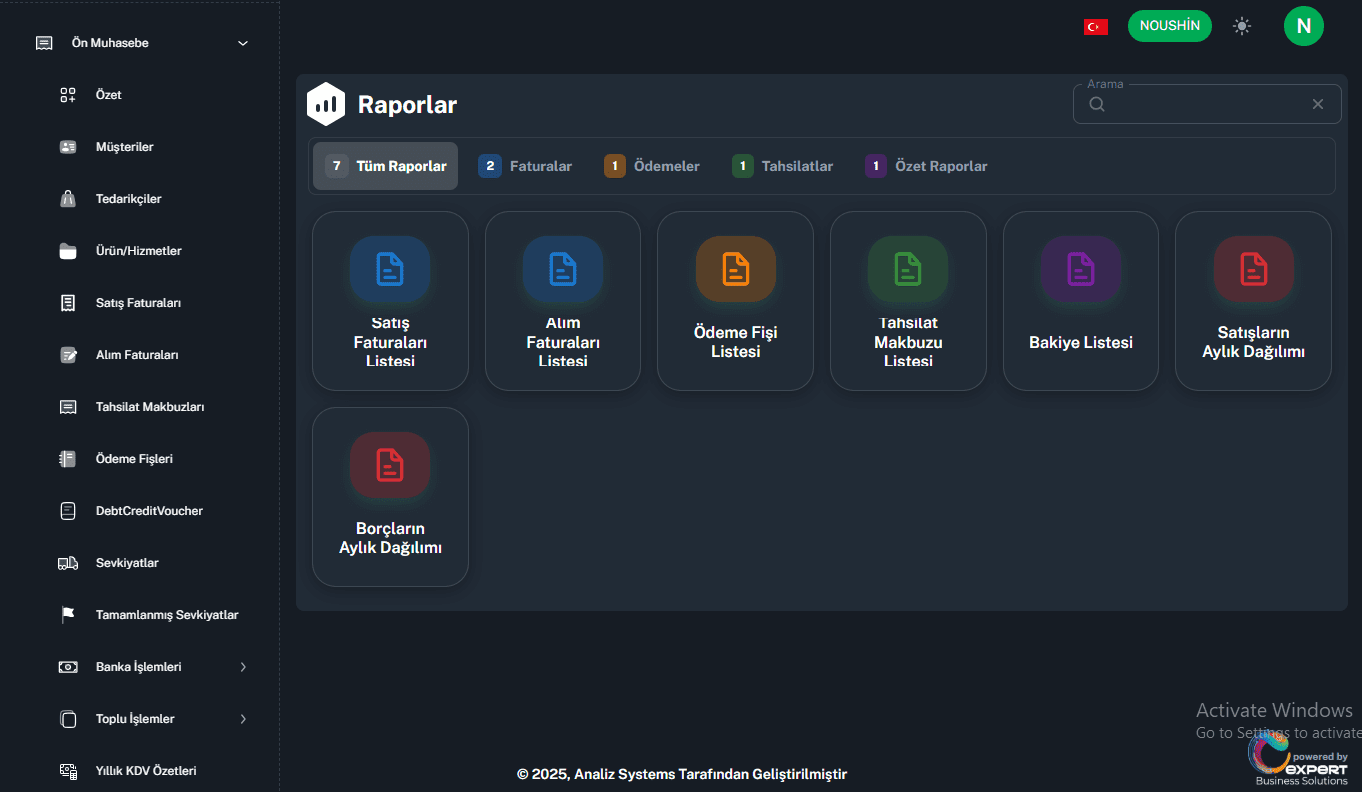1362x792 pixels.
Task: Select the Özet Raporlar tab
Action: tap(927, 166)
